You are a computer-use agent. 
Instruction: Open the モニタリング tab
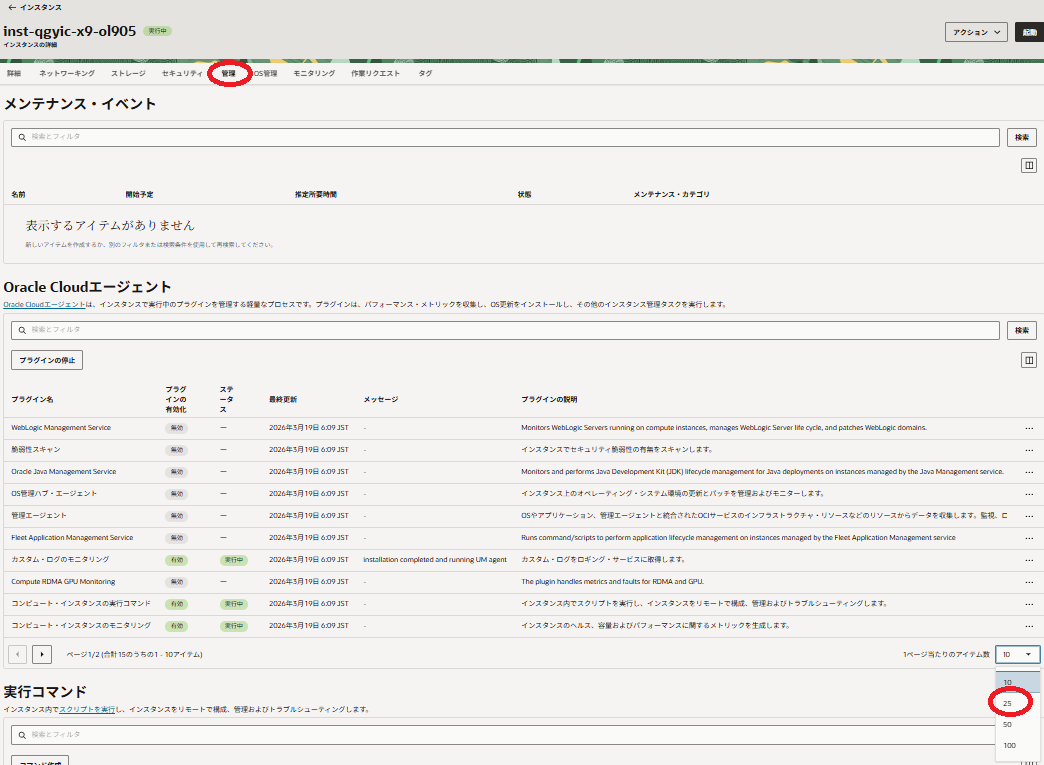click(x=314, y=73)
